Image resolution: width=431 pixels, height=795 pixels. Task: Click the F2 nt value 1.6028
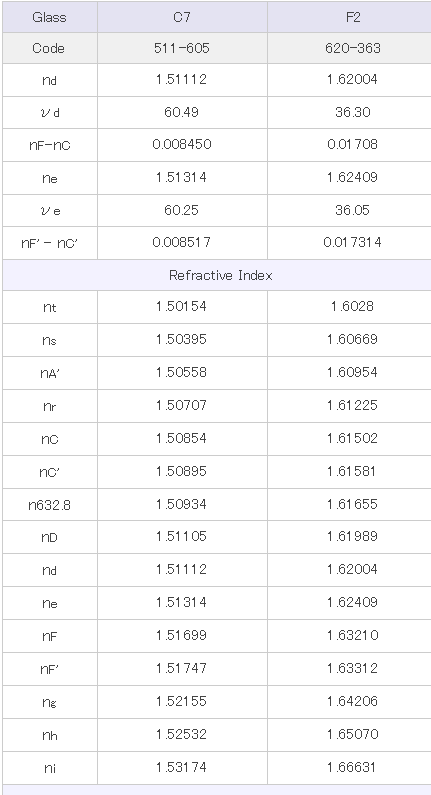(x=352, y=306)
